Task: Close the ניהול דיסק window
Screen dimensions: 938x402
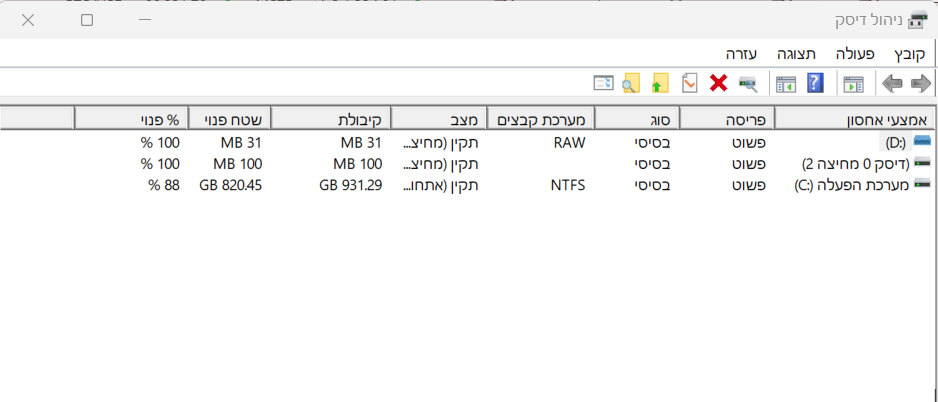Action: click(x=28, y=20)
